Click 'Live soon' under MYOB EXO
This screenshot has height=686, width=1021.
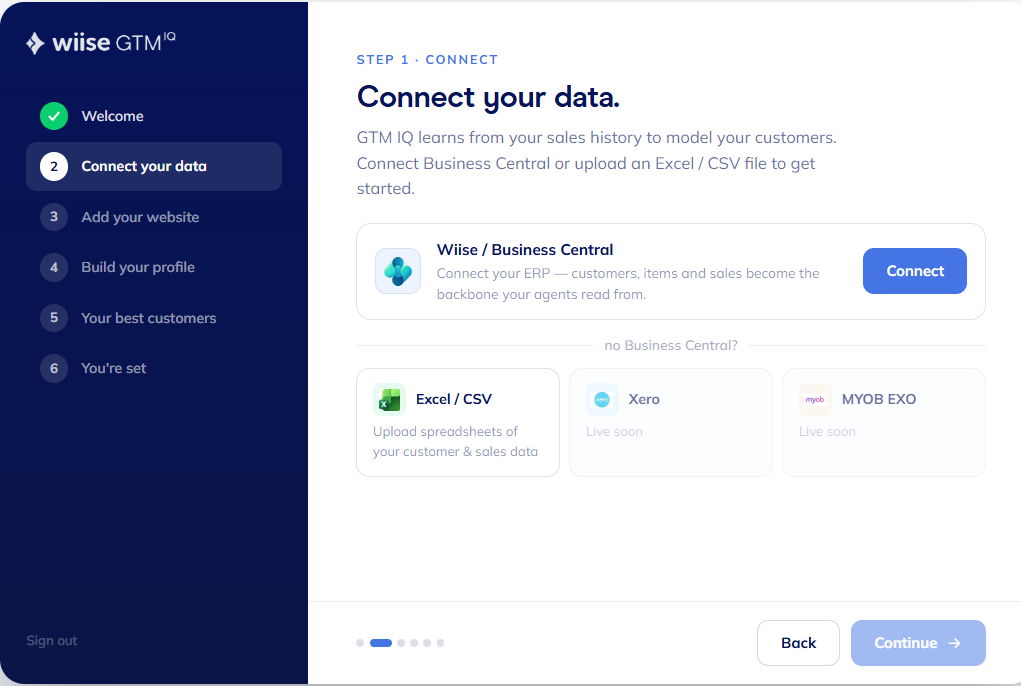pos(827,432)
